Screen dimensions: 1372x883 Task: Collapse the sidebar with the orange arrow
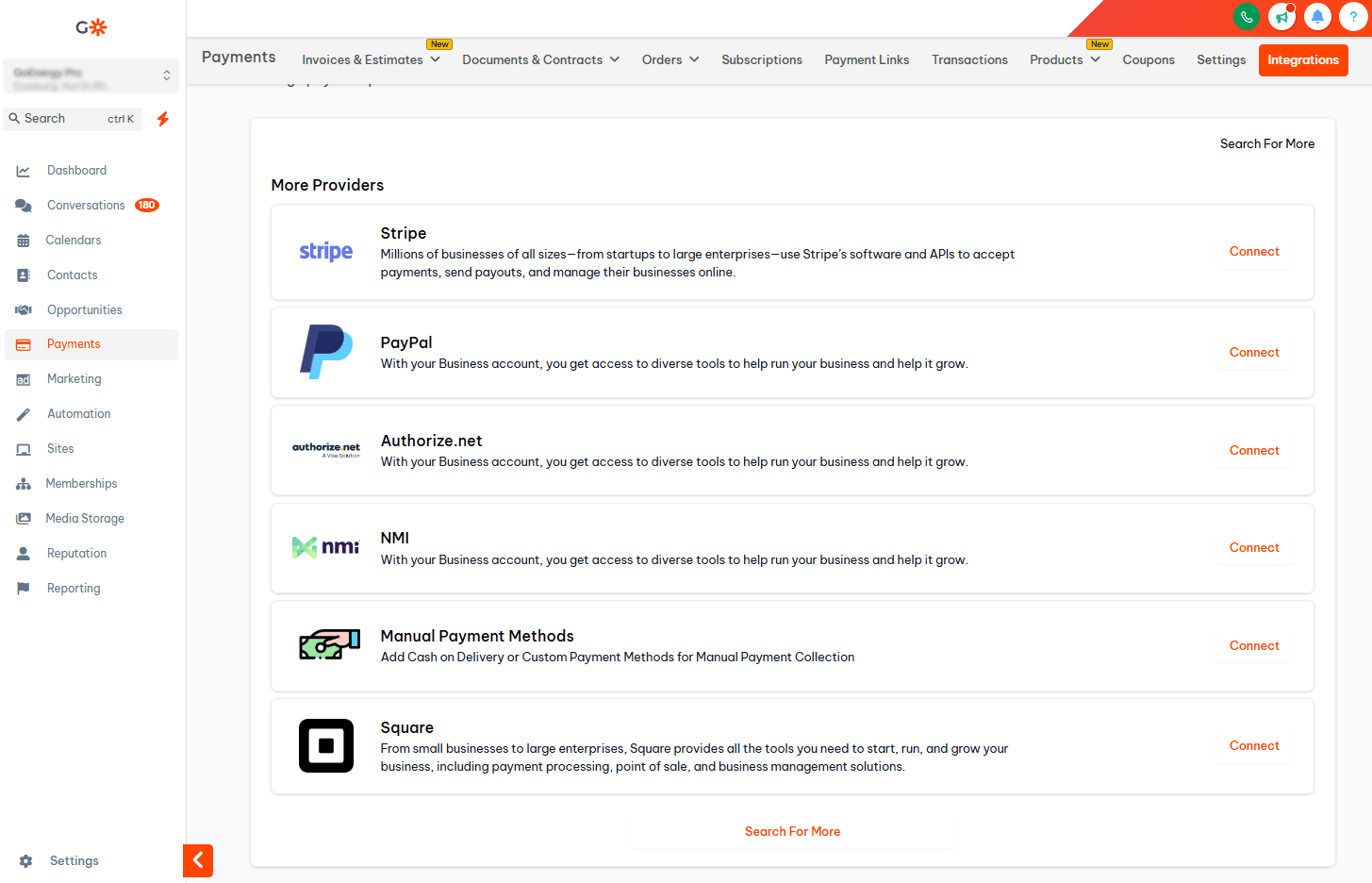[x=198, y=860]
